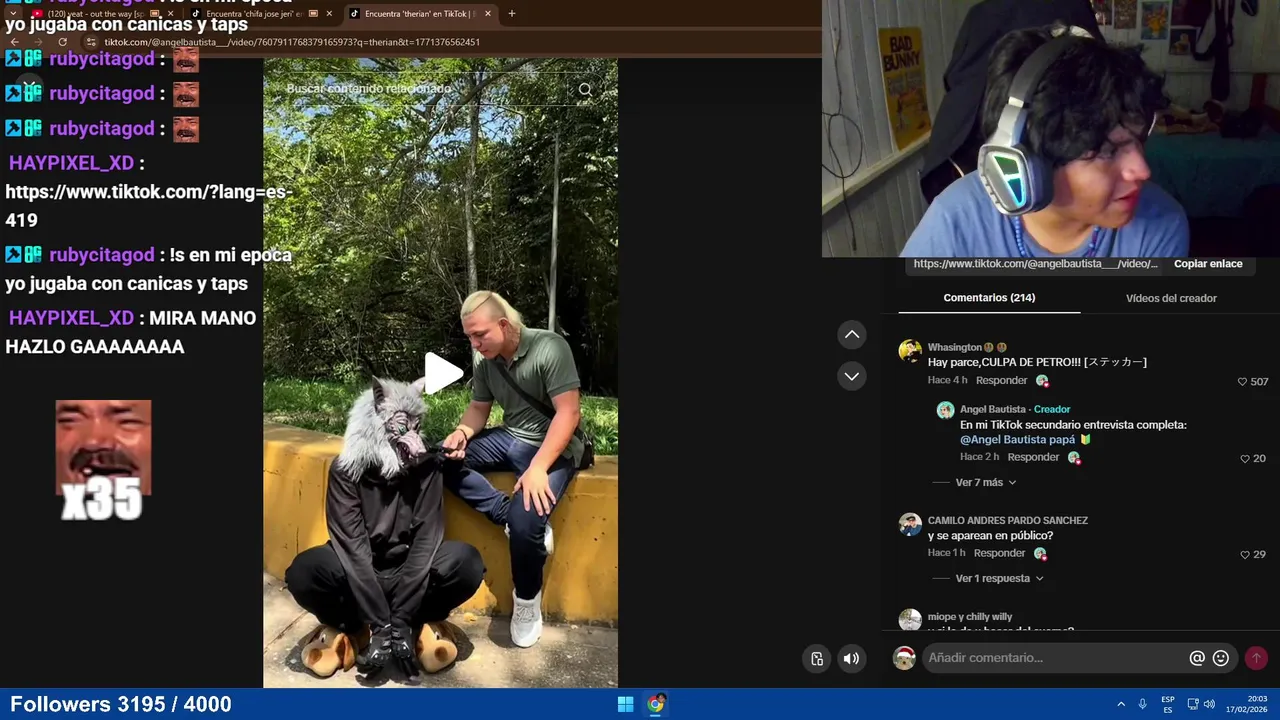Open Whasington's profile avatar
The width and height of the screenshot is (1280, 720).
[x=910, y=351]
